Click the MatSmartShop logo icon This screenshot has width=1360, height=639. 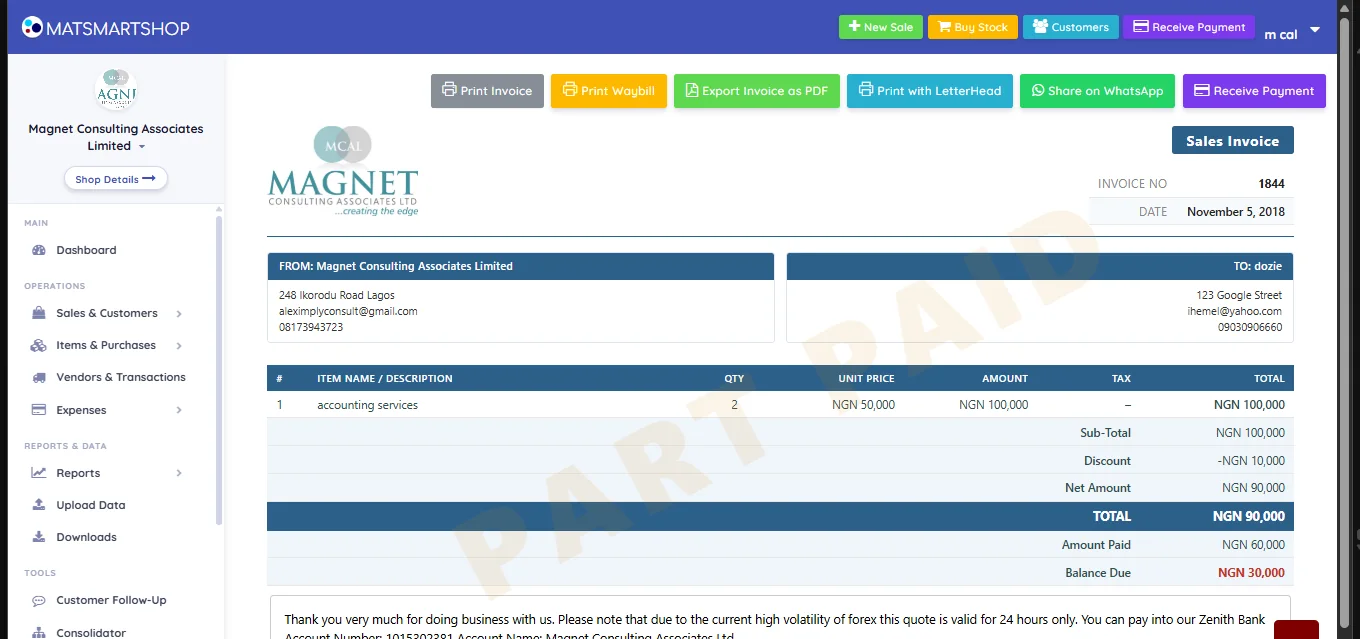click(32, 27)
